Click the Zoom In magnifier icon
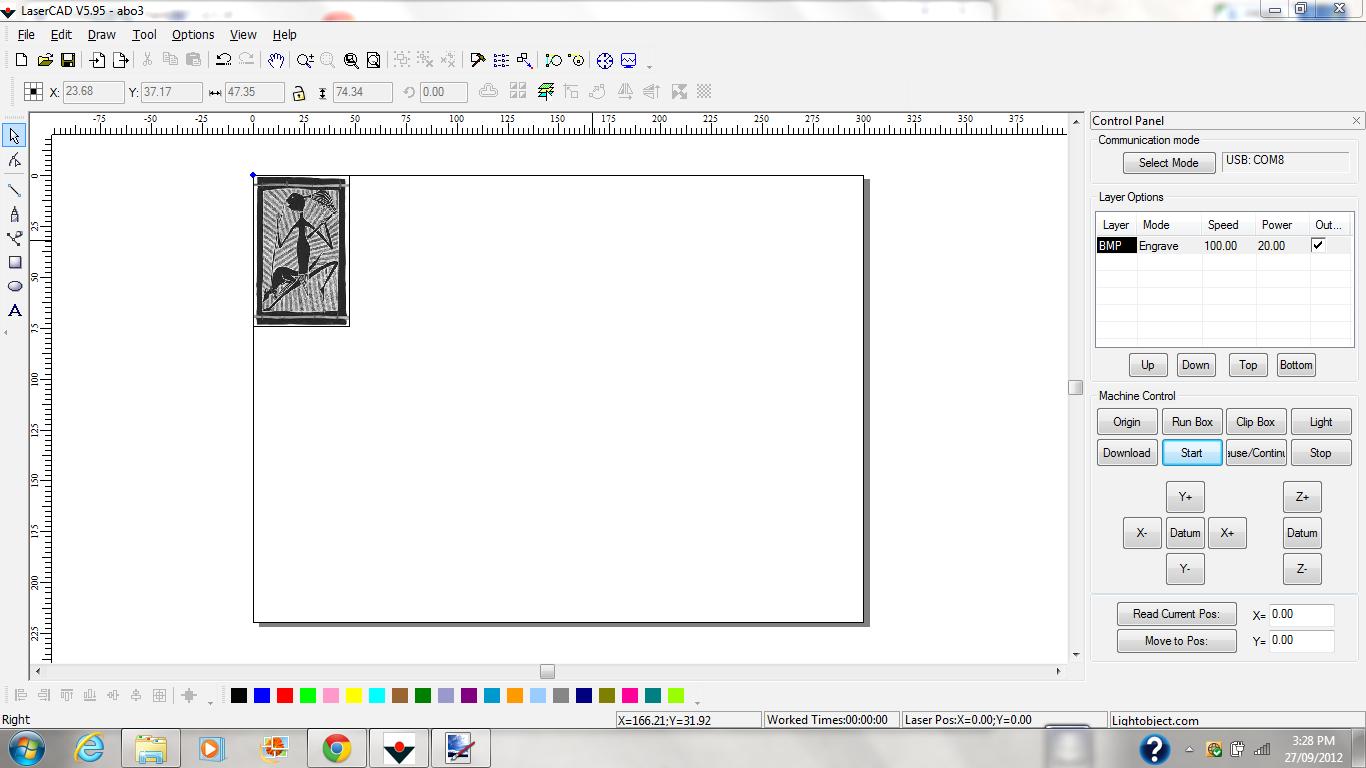1366x768 pixels. click(x=305, y=60)
